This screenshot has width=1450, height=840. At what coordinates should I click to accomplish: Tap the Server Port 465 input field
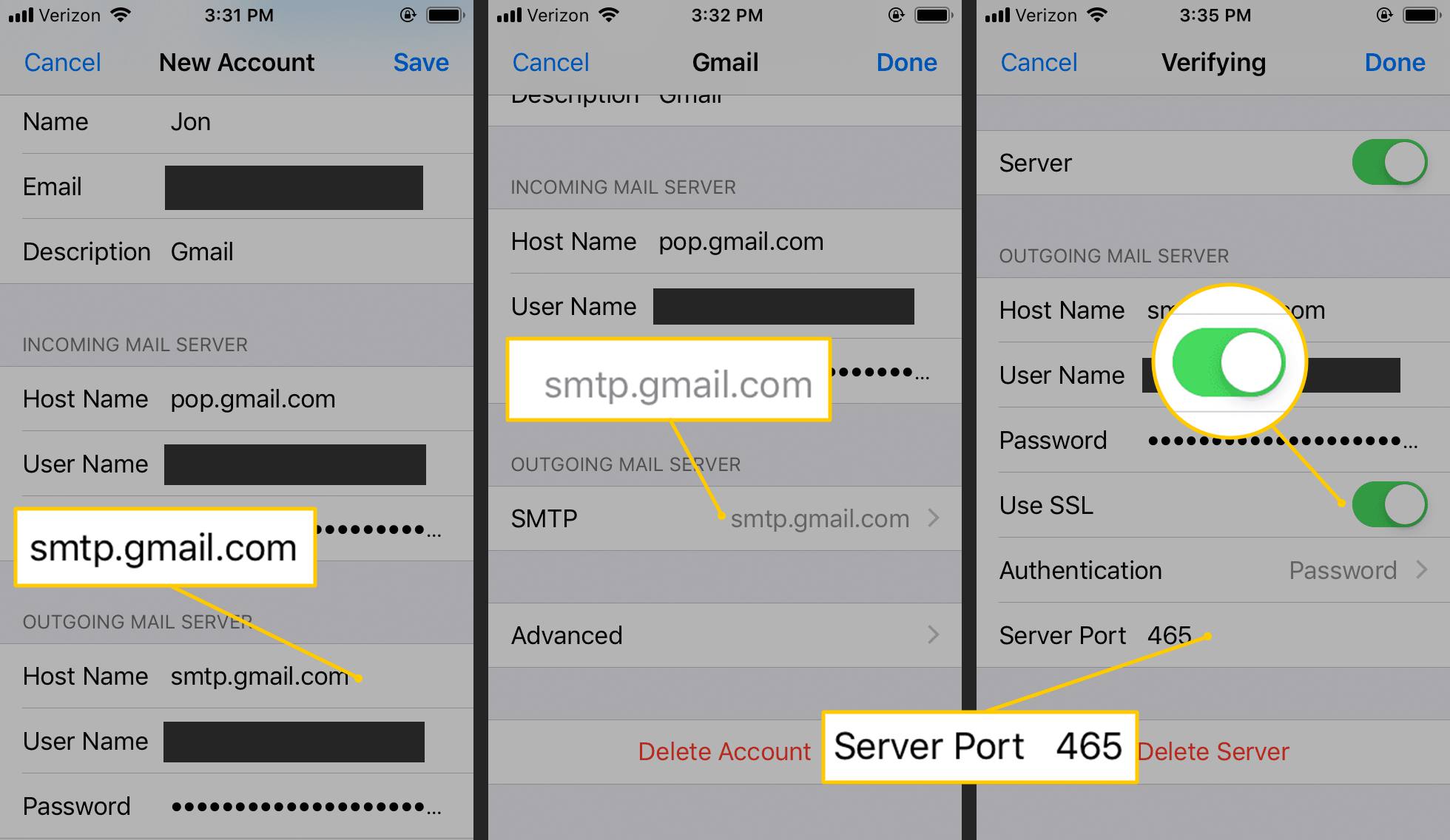[x=1165, y=634]
